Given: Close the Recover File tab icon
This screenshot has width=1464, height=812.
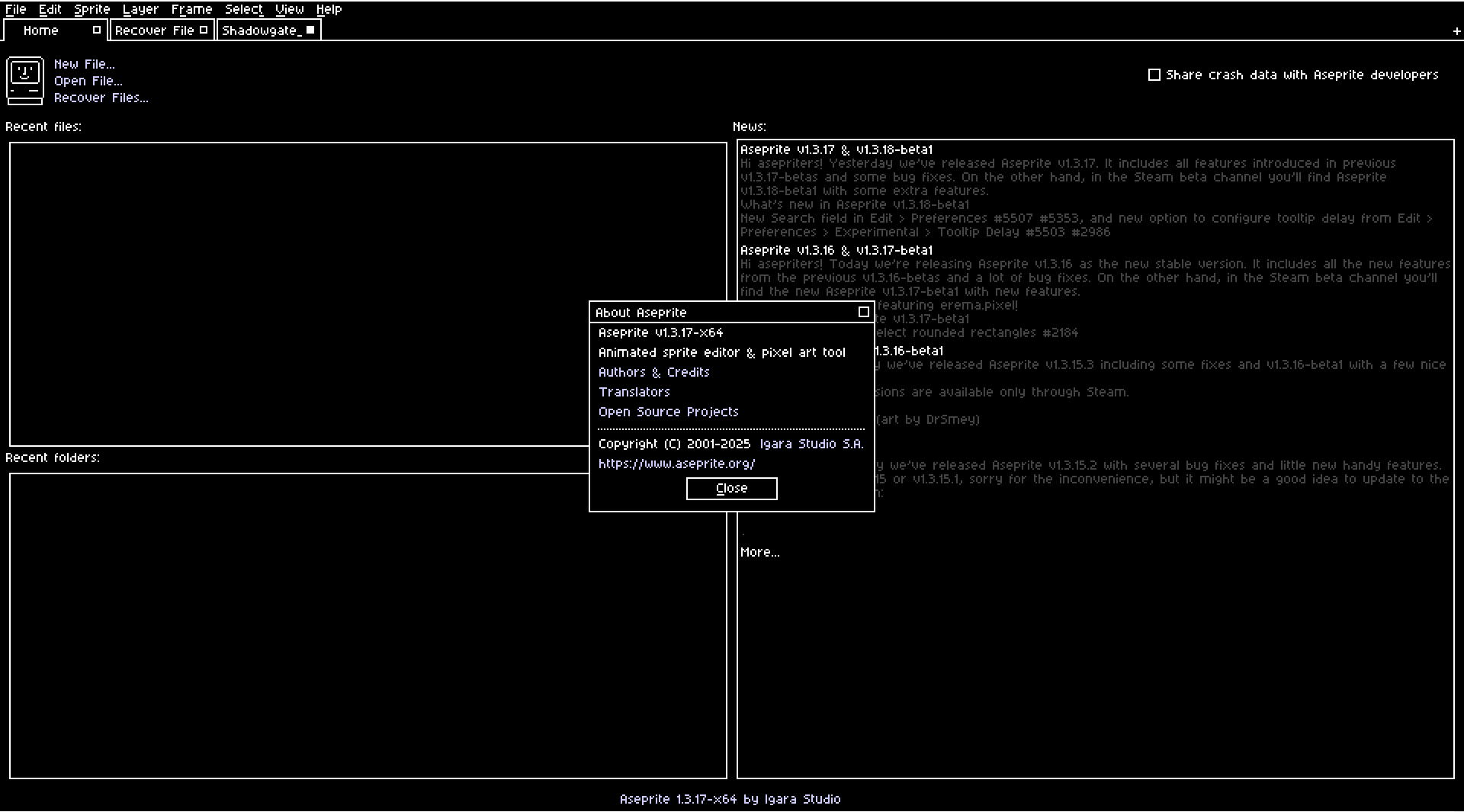Looking at the screenshot, I should (x=204, y=30).
